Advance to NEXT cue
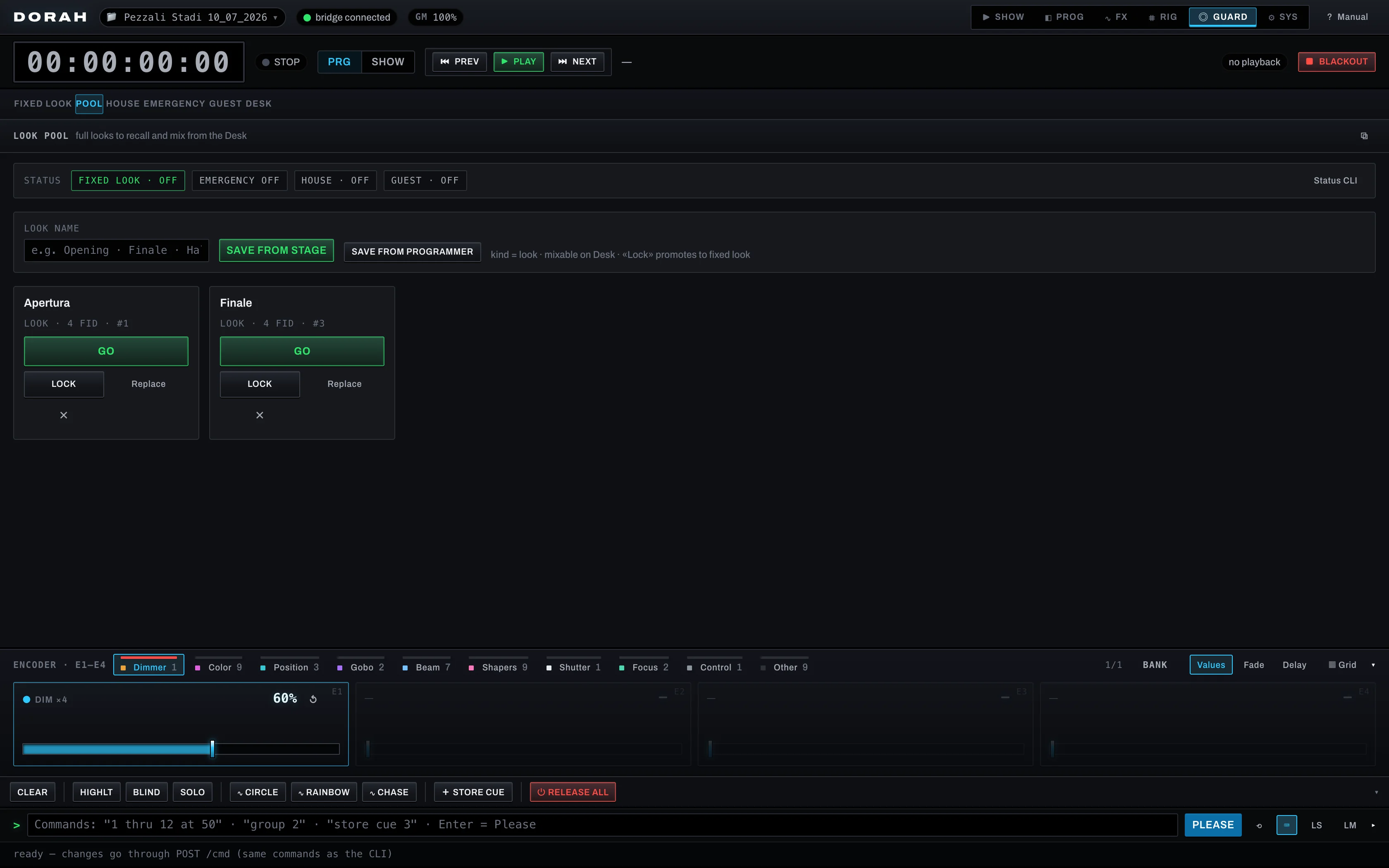This screenshot has height=868, width=1389. (577, 62)
